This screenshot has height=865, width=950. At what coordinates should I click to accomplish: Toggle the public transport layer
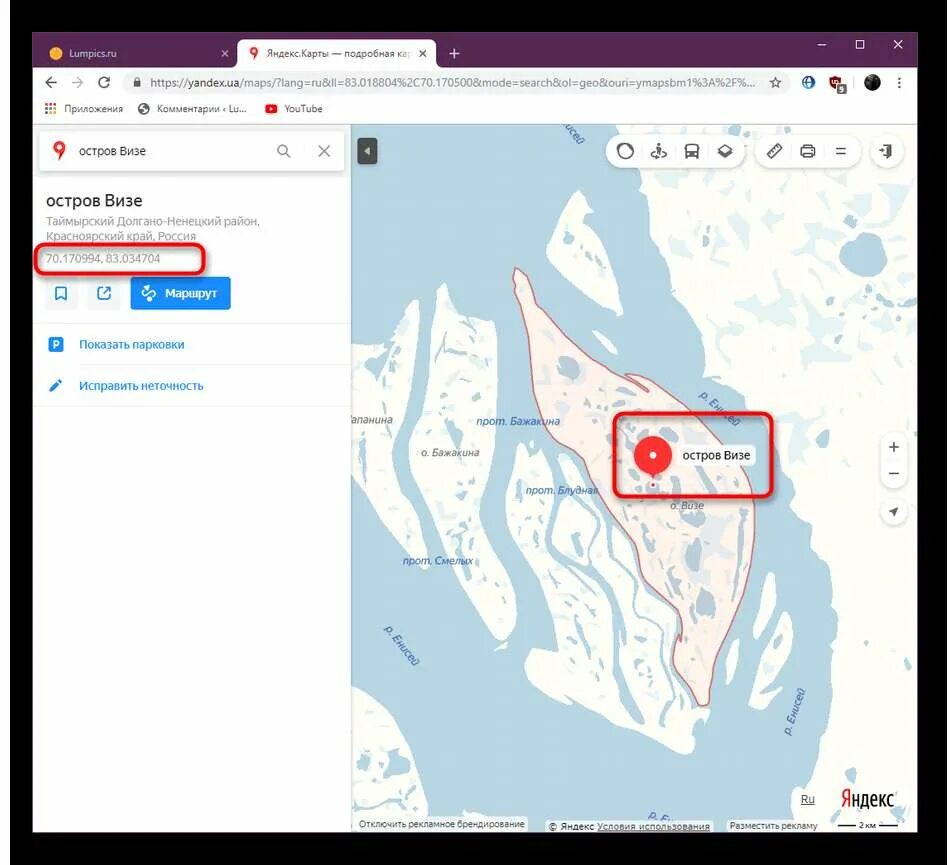coord(692,151)
